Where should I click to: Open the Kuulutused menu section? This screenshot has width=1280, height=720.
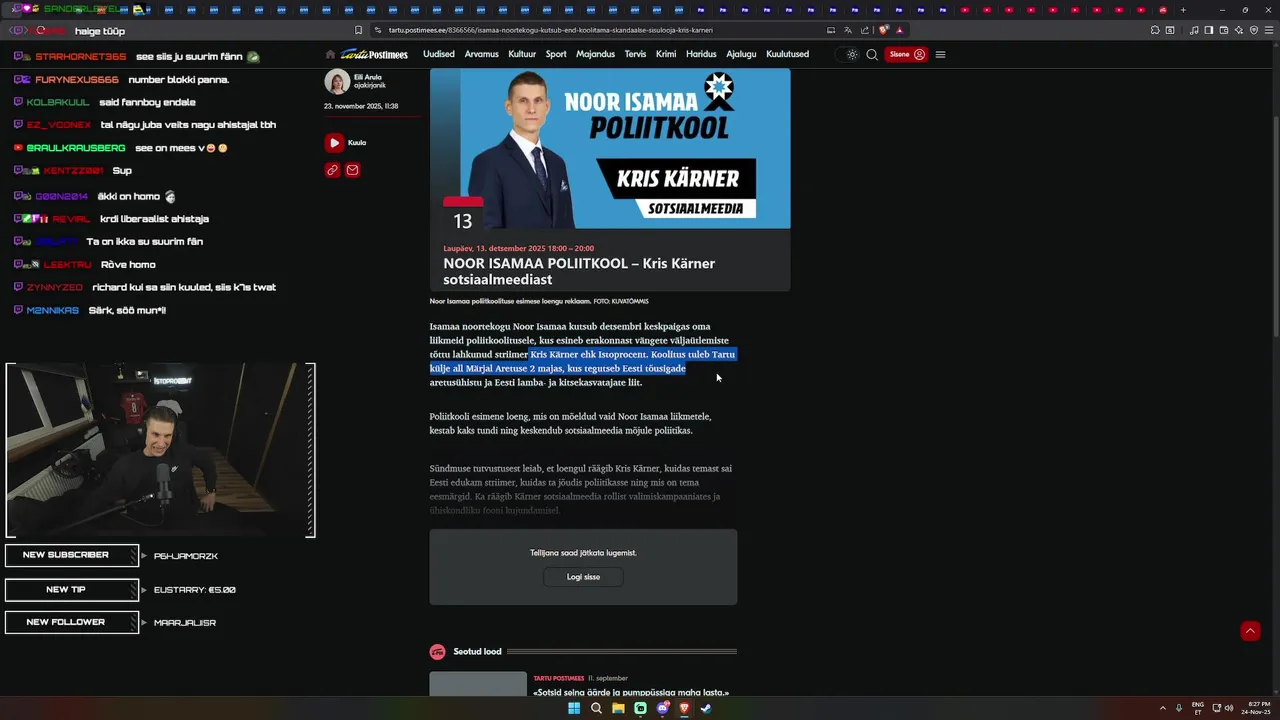click(787, 54)
